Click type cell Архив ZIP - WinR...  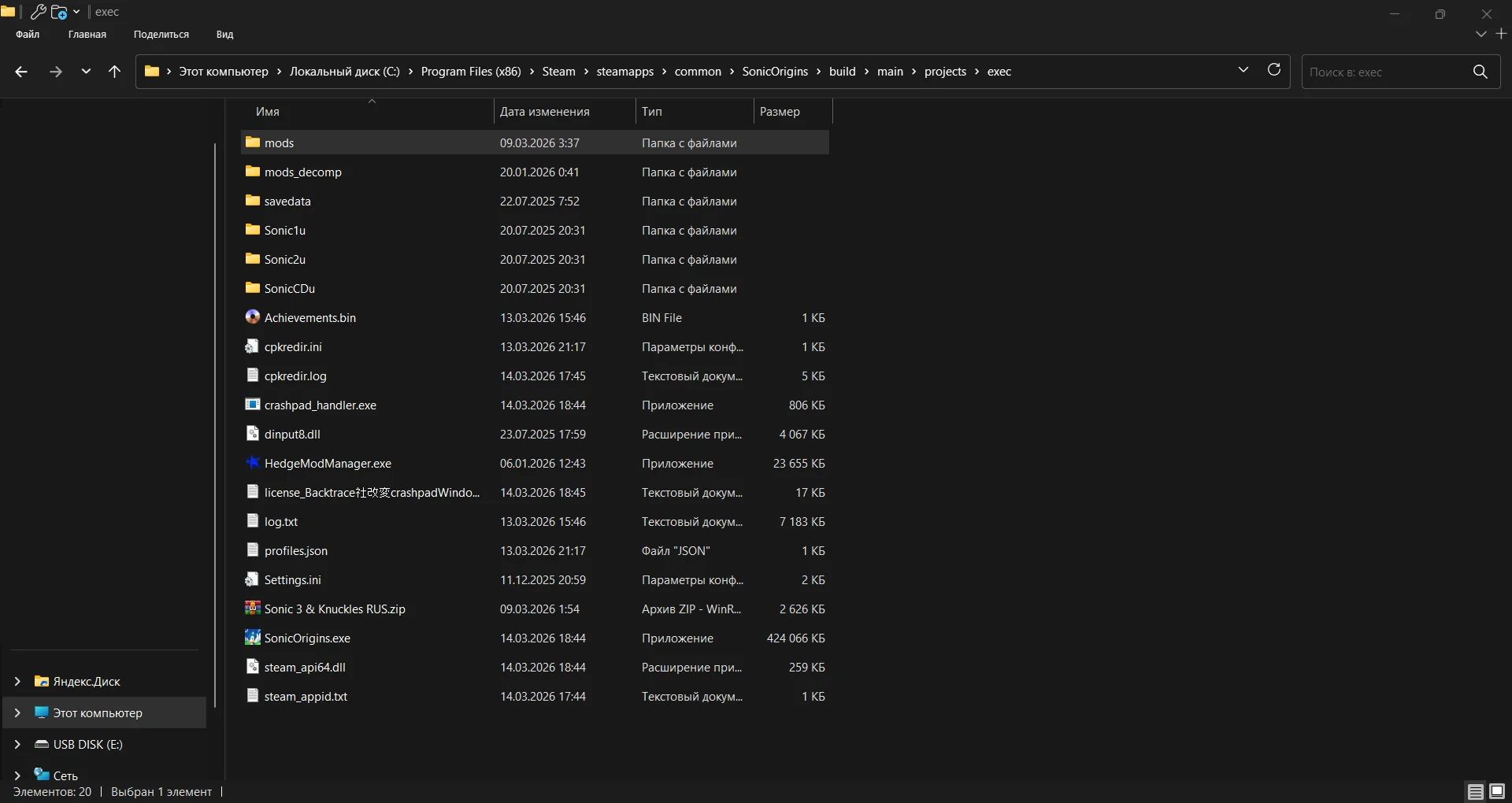click(691, 609)
